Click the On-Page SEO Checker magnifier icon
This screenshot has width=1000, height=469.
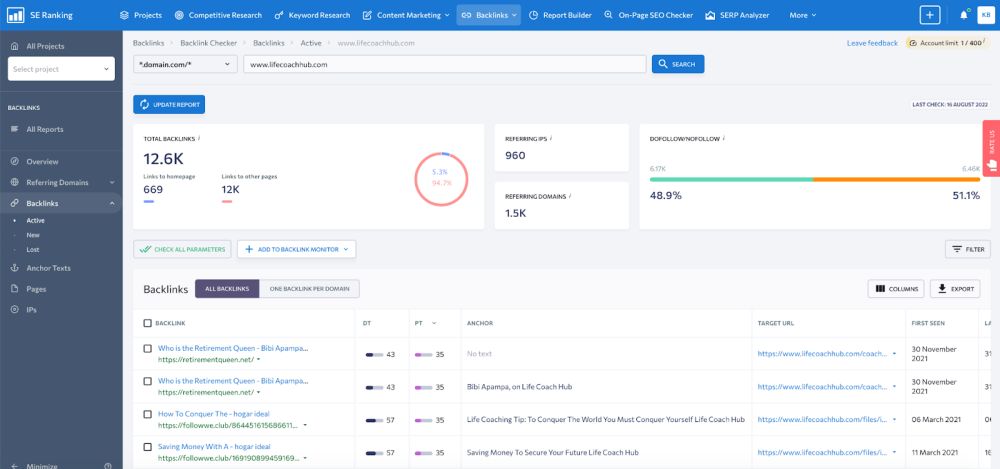[x=608, y=15]
